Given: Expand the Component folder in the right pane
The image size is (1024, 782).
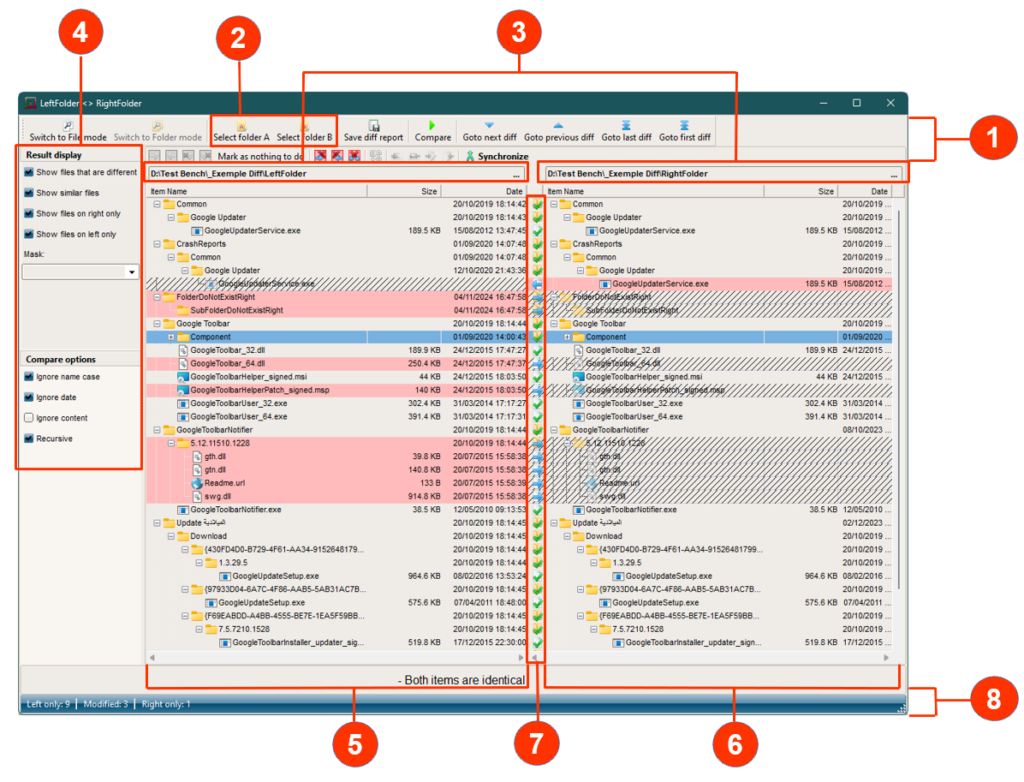Looking at the screenshot, I should click(x=567, y=337).
